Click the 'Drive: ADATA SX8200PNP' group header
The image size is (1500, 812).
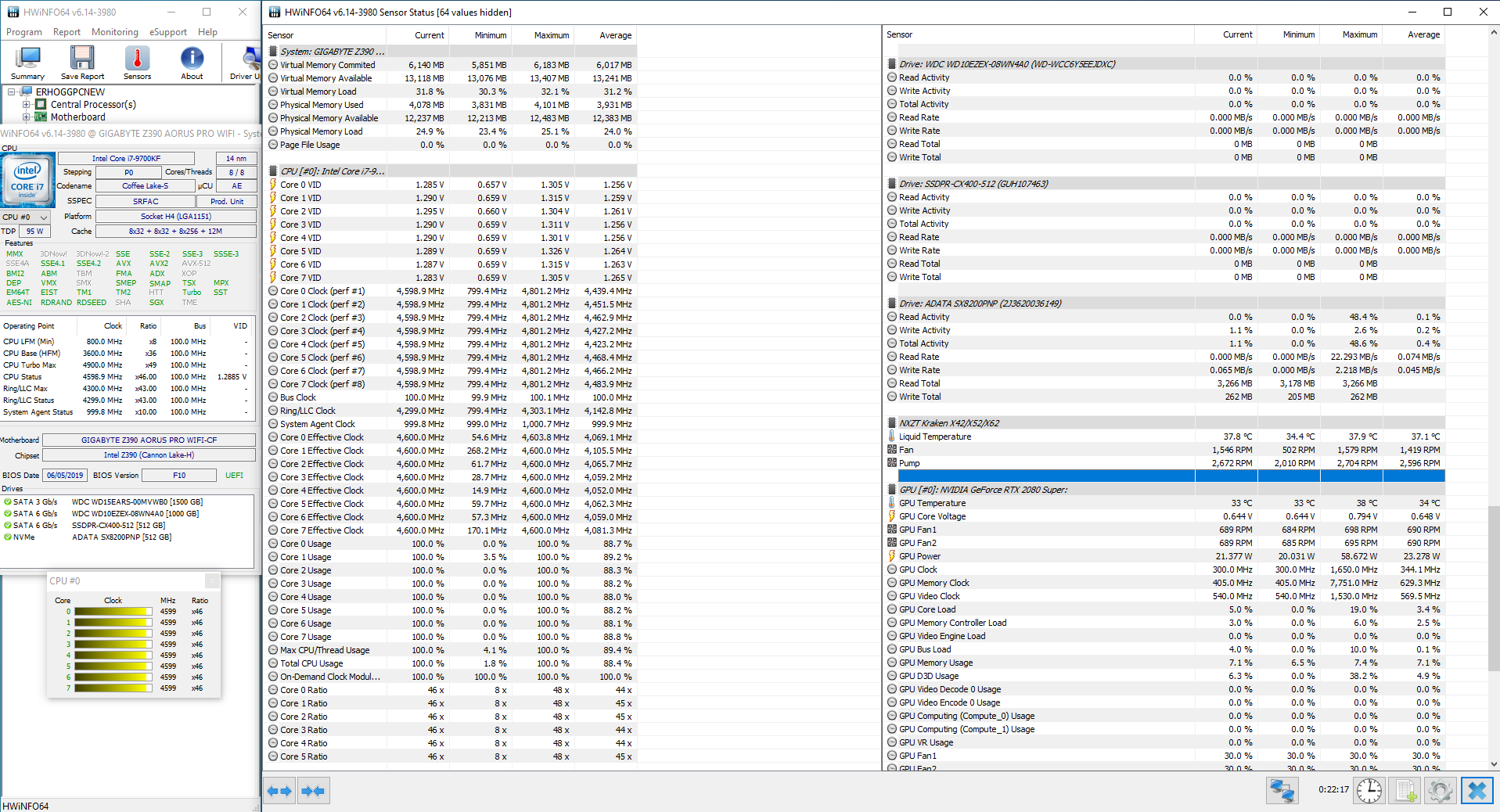(x=1165, y=304)
